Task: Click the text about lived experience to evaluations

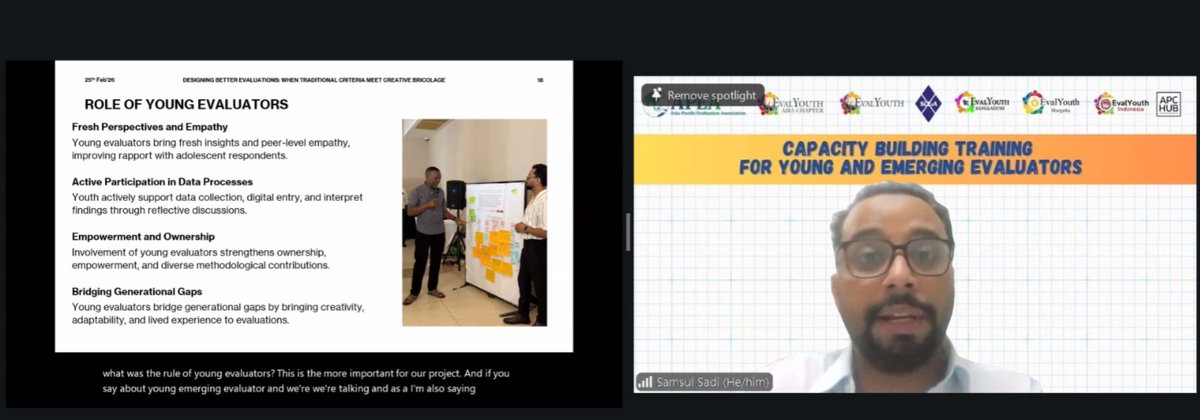Action: click(x=180, y=320)
